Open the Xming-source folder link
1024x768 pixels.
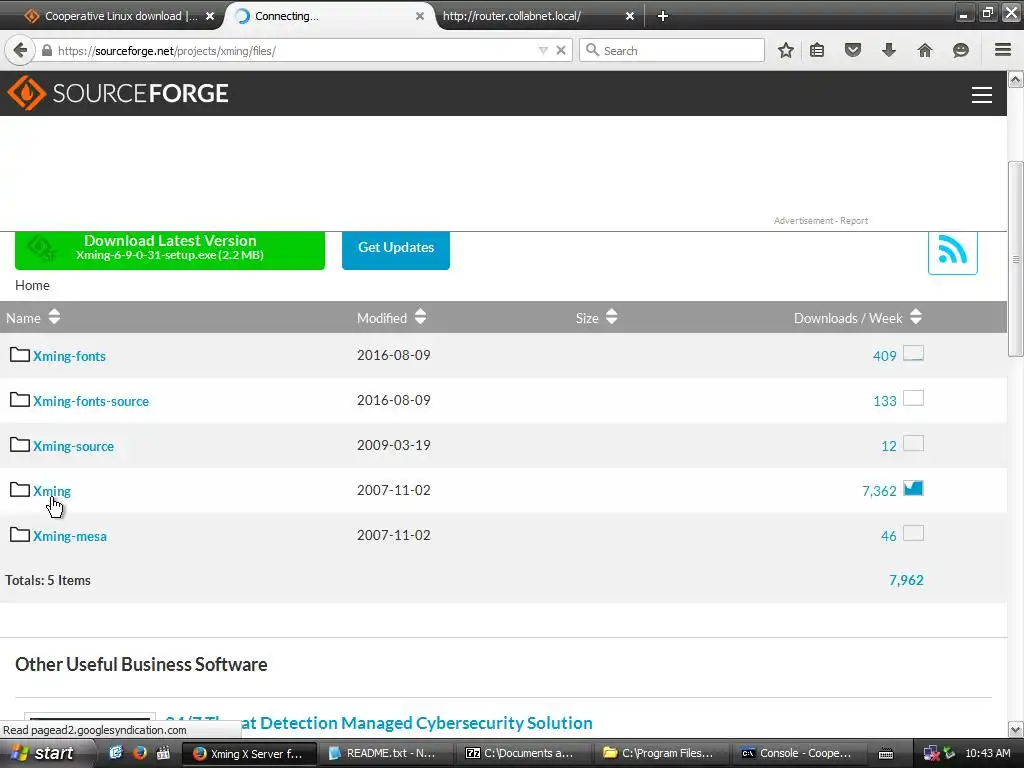pos(73,446)
